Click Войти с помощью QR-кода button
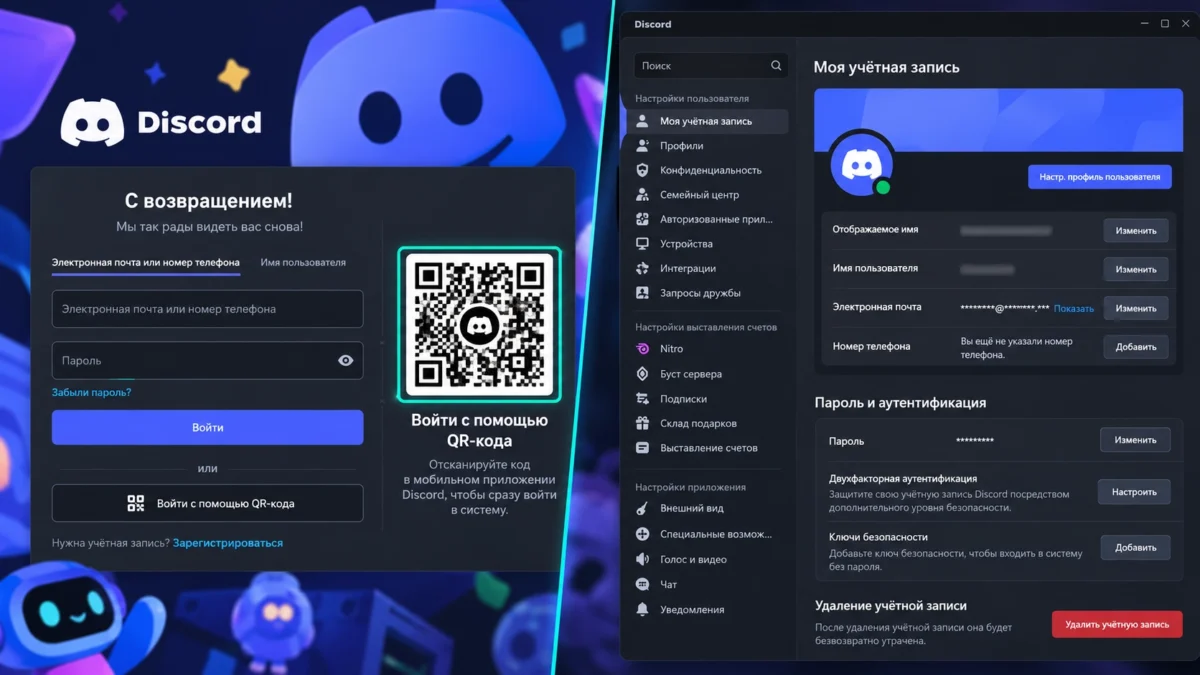The height and width of the screenshot is (675, 1200). pyautogui.click(x=208, y=504)
